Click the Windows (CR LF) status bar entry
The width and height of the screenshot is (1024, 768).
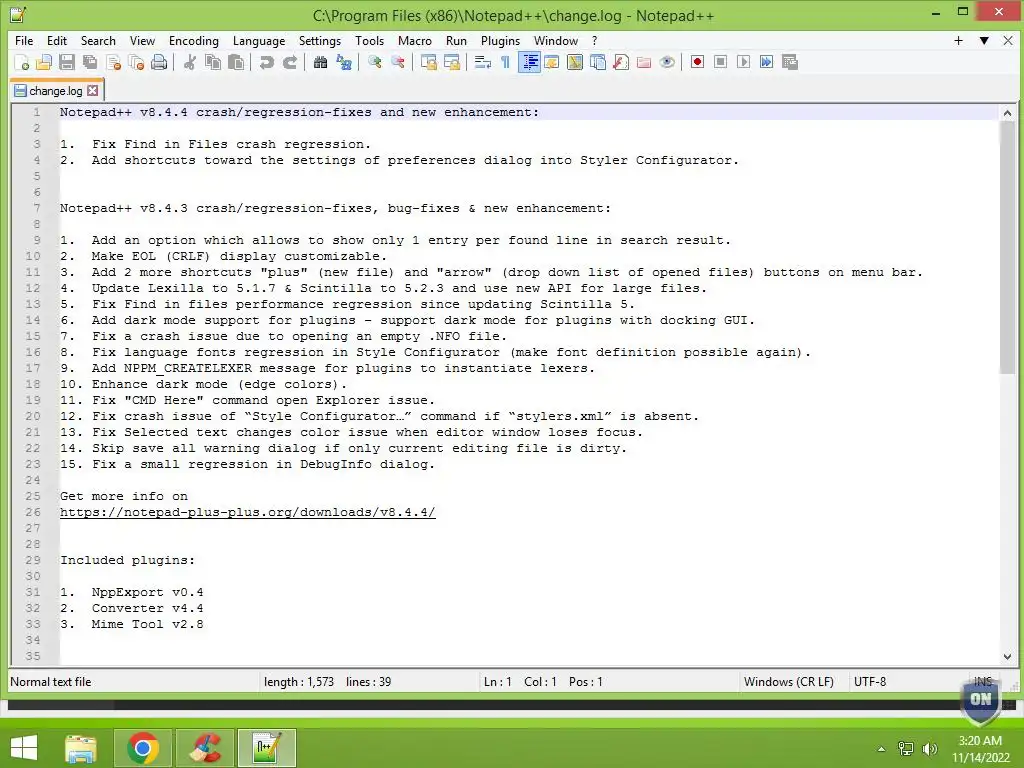pyautogui.click(x=788, y=682)
